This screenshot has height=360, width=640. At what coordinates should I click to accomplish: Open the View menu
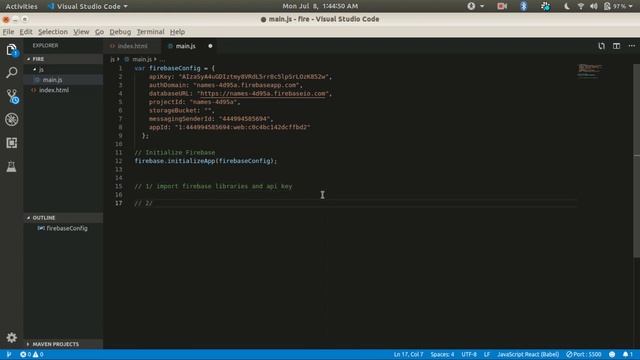click(x=81, y=32)
